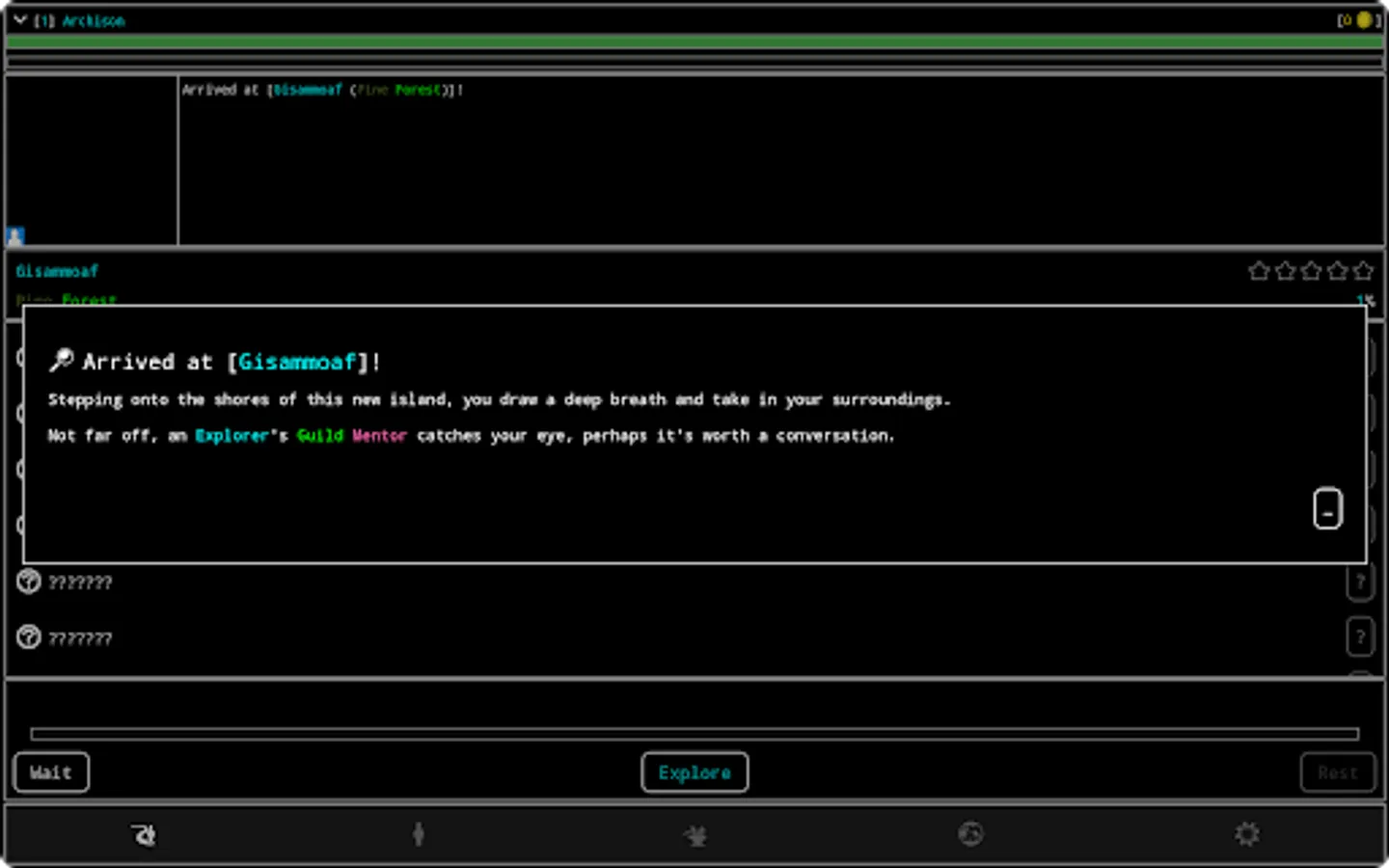Click the magnifying glass in the arrival dialog
Screen dimensions: 1389x868
pyautogui.click(x=60, y=360)
